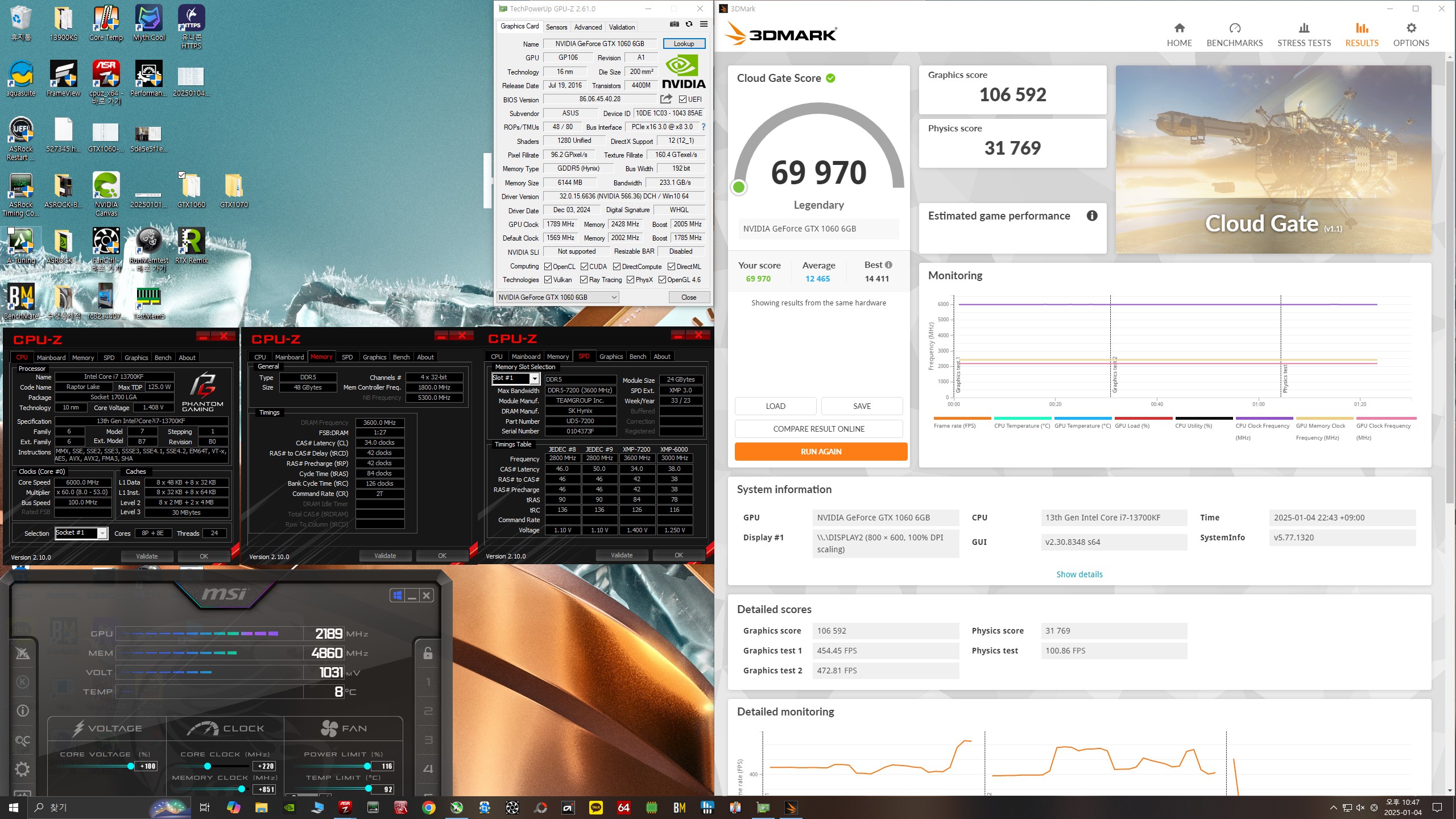Open the FrameView desktop icon

point(63,79)
